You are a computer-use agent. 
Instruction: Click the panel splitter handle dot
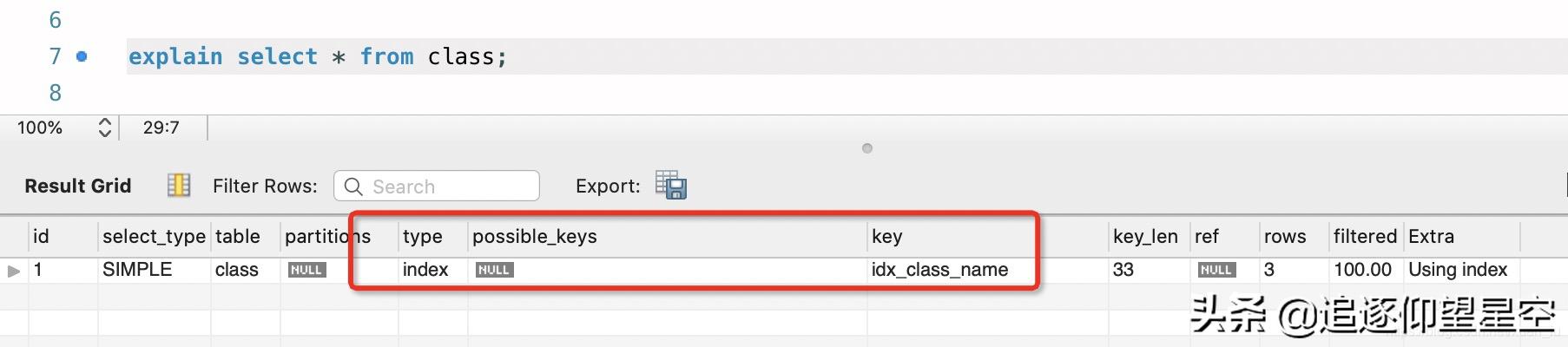pyautogui.click(x=866, y=148)
